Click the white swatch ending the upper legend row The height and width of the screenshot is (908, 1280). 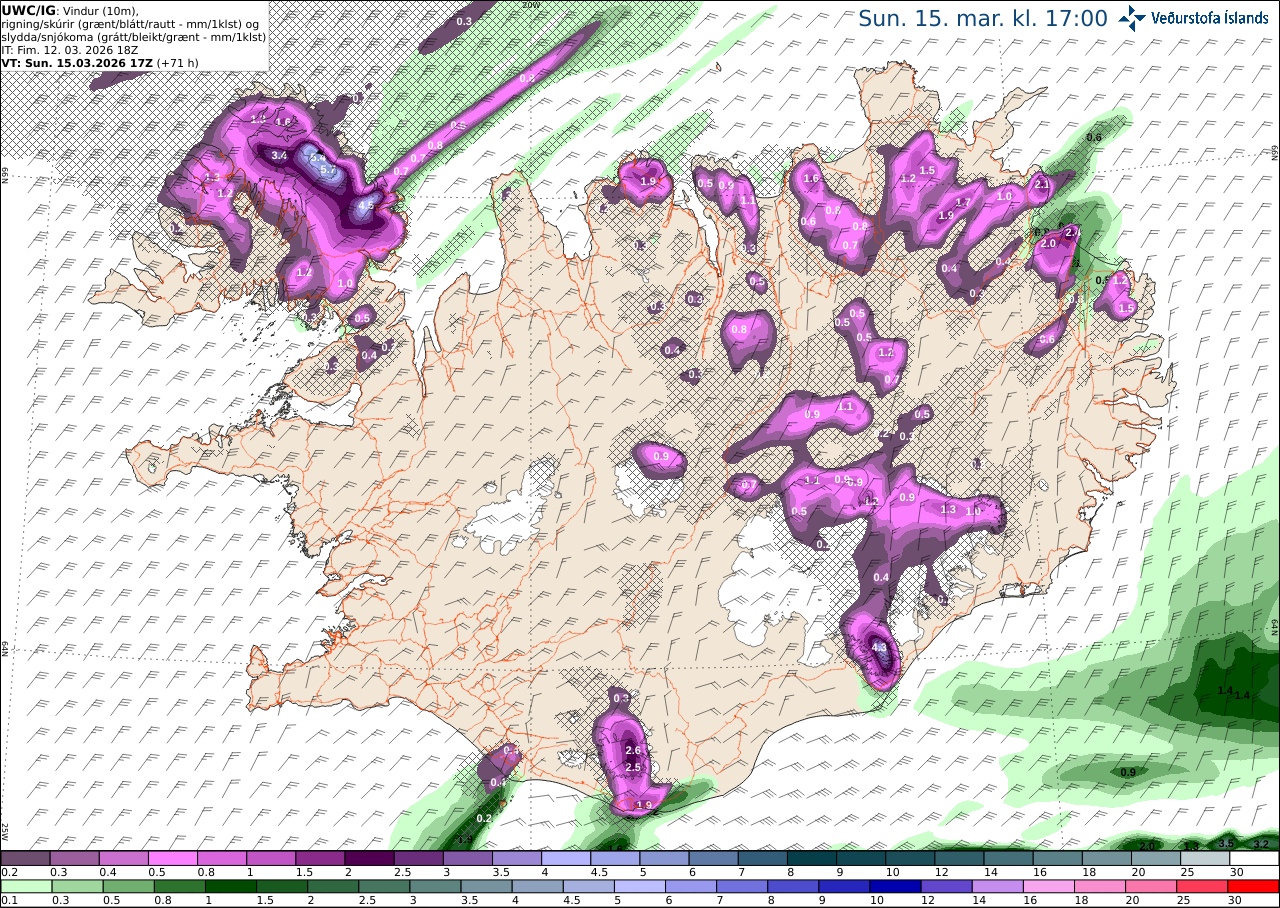coord(1254,858)
